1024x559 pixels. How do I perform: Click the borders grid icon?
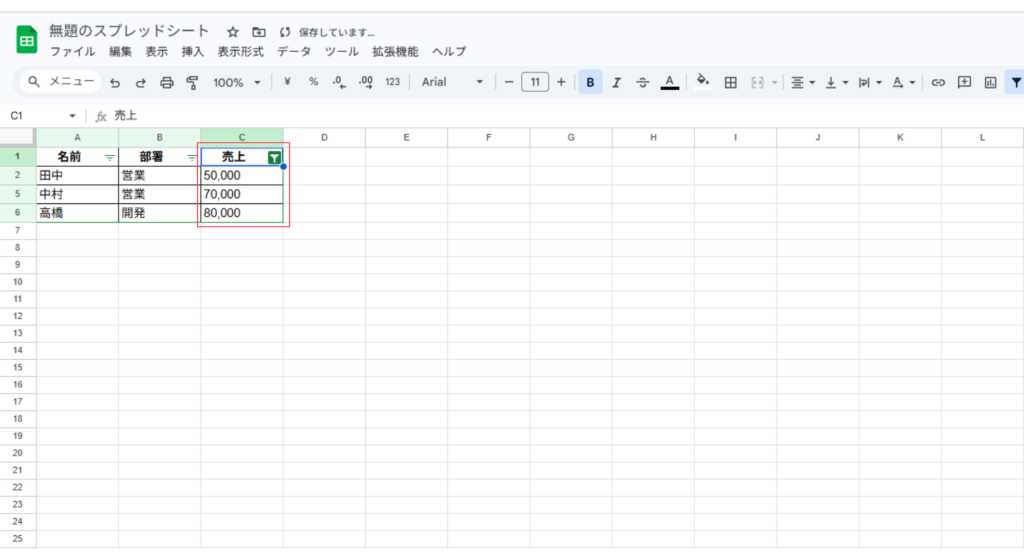[731, 83]
